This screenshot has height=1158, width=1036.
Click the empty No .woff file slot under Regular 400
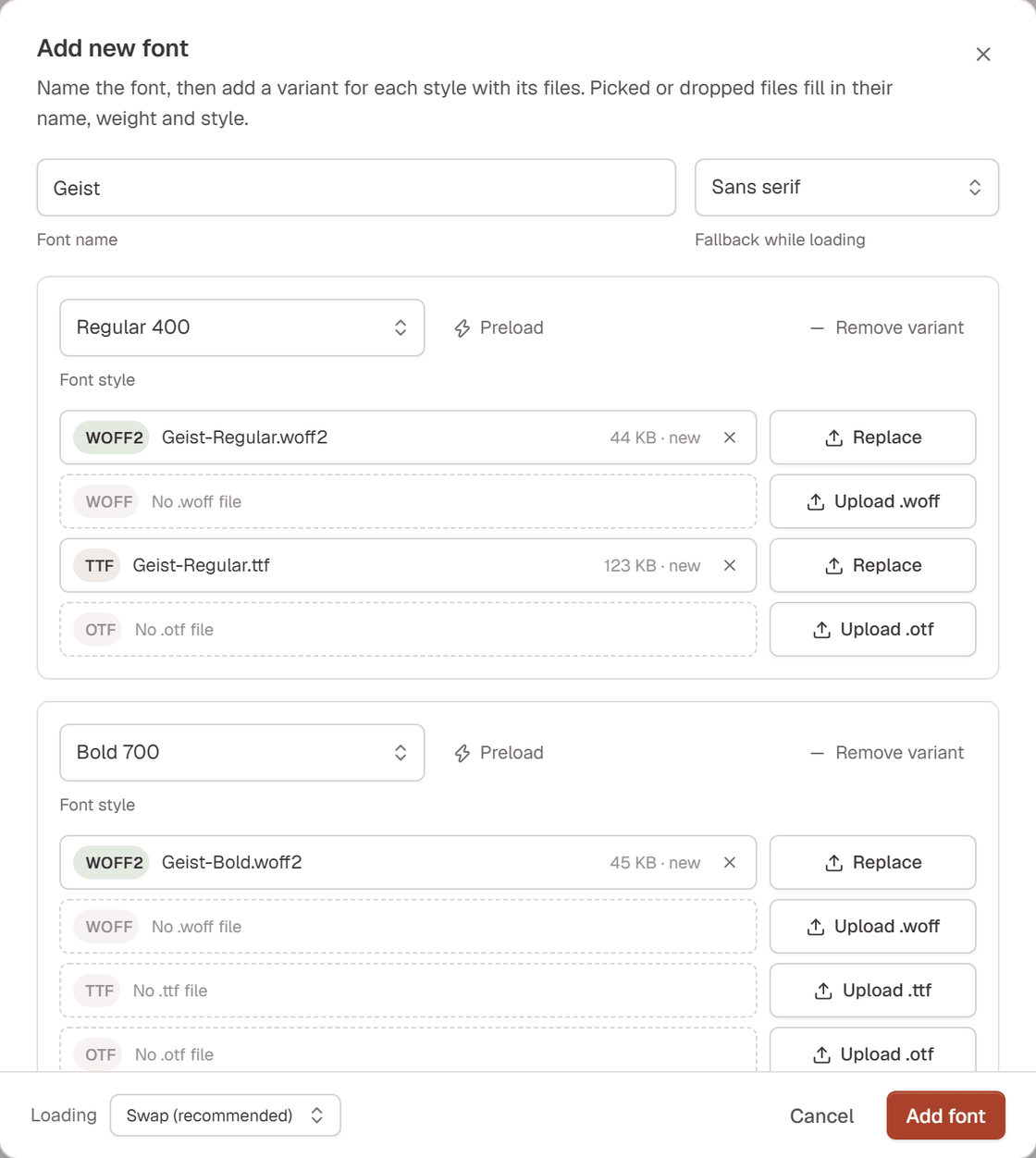pos(408,501)
